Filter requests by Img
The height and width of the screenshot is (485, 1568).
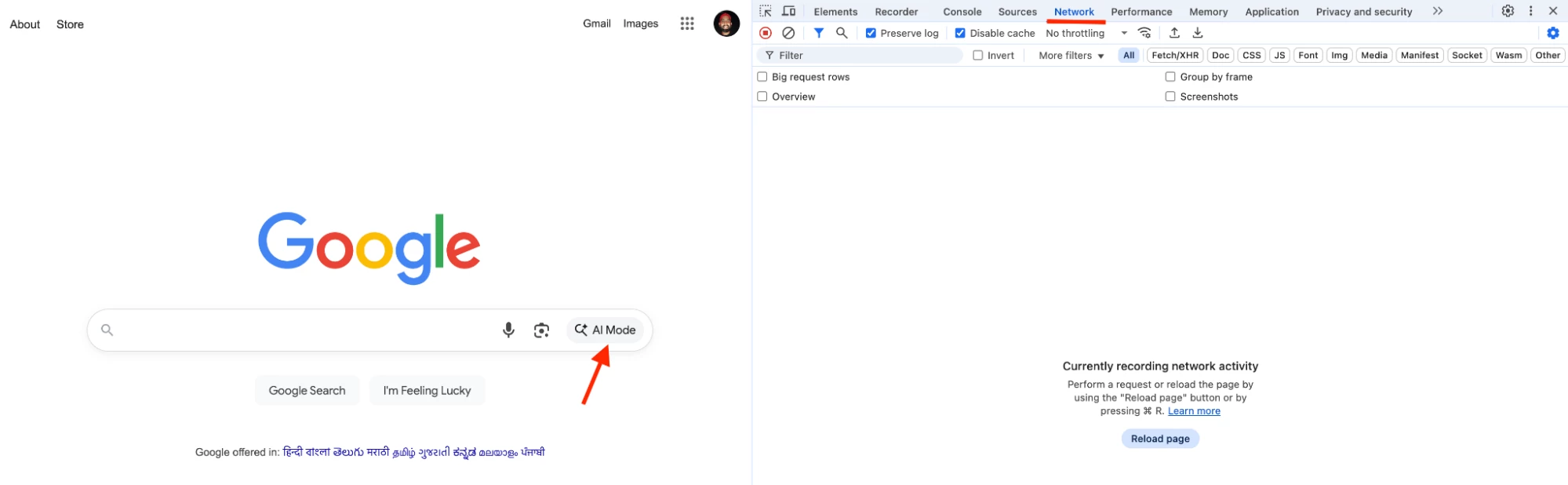[x=1340, y=55]
